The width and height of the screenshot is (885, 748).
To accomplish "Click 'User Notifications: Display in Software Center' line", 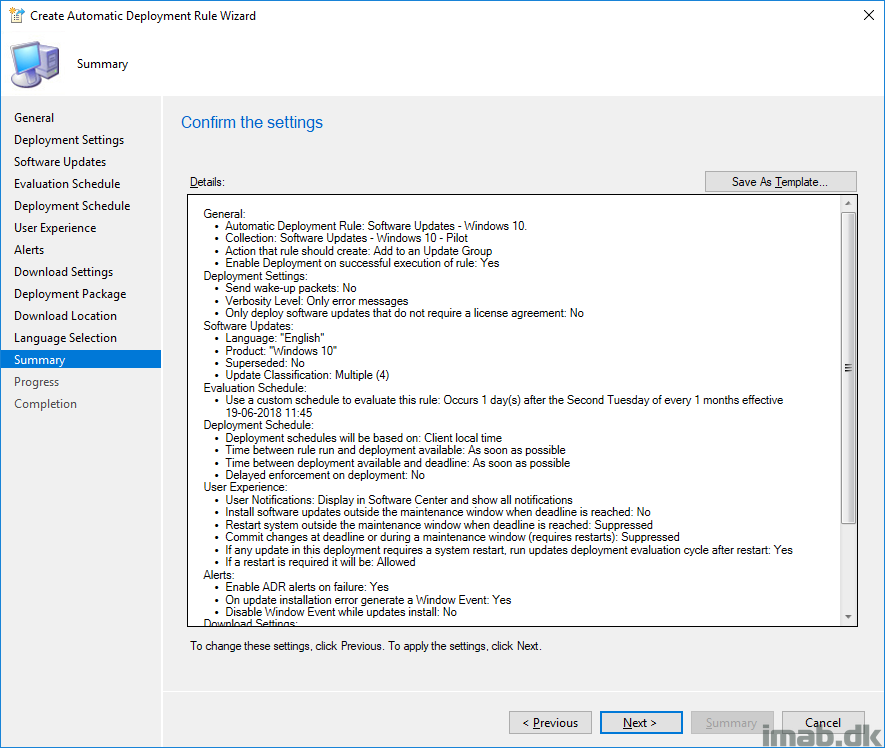I will tap(399, 500).
